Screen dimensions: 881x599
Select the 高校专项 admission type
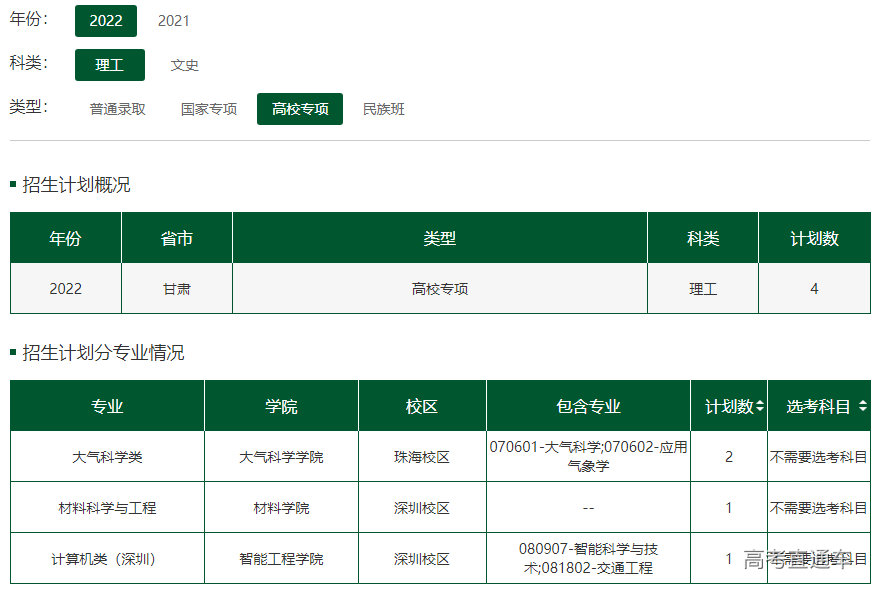pyautogui.click(x=300, y=109)
